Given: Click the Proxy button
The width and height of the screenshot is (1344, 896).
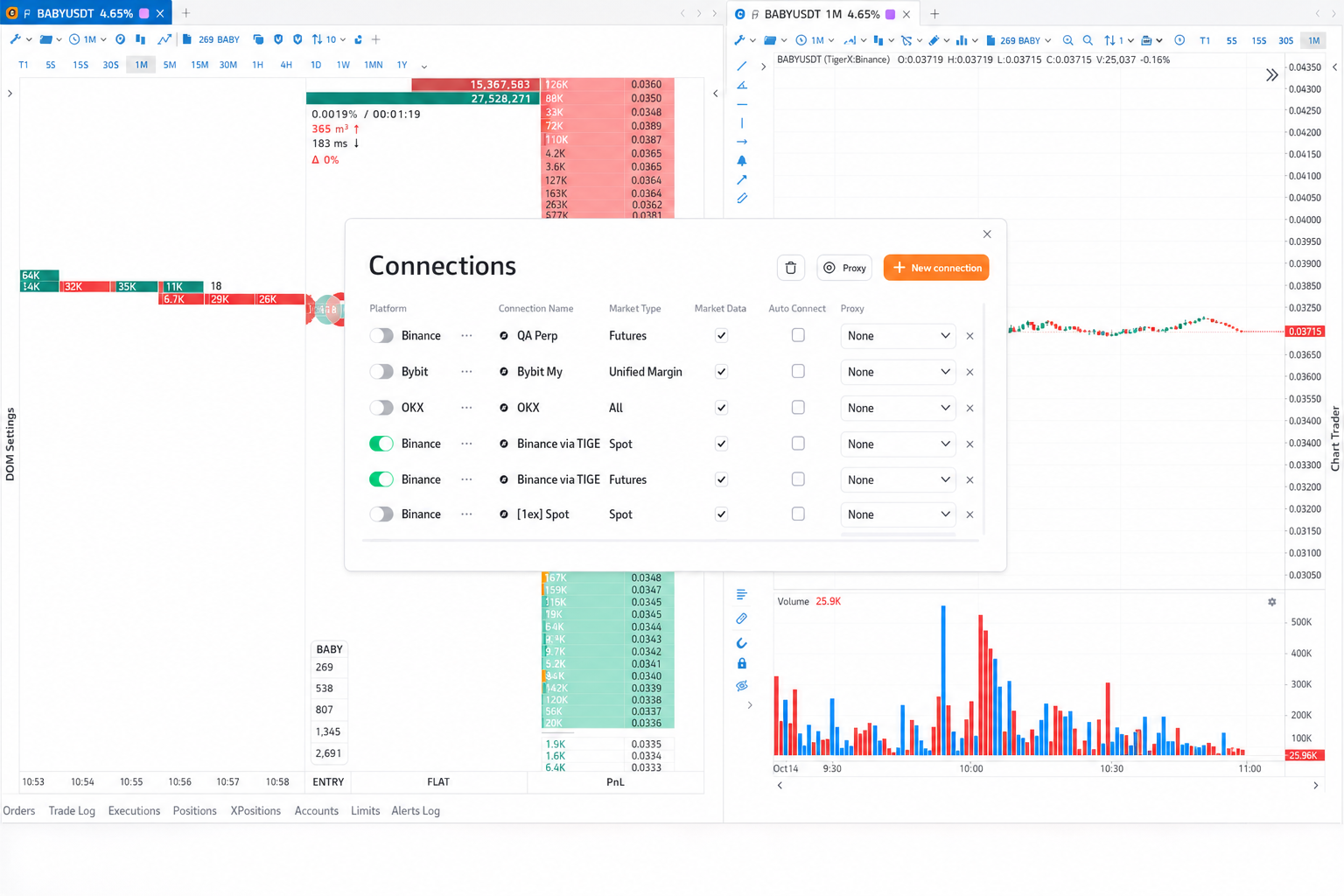Looking at the screenshot, I should click(844, 268).
